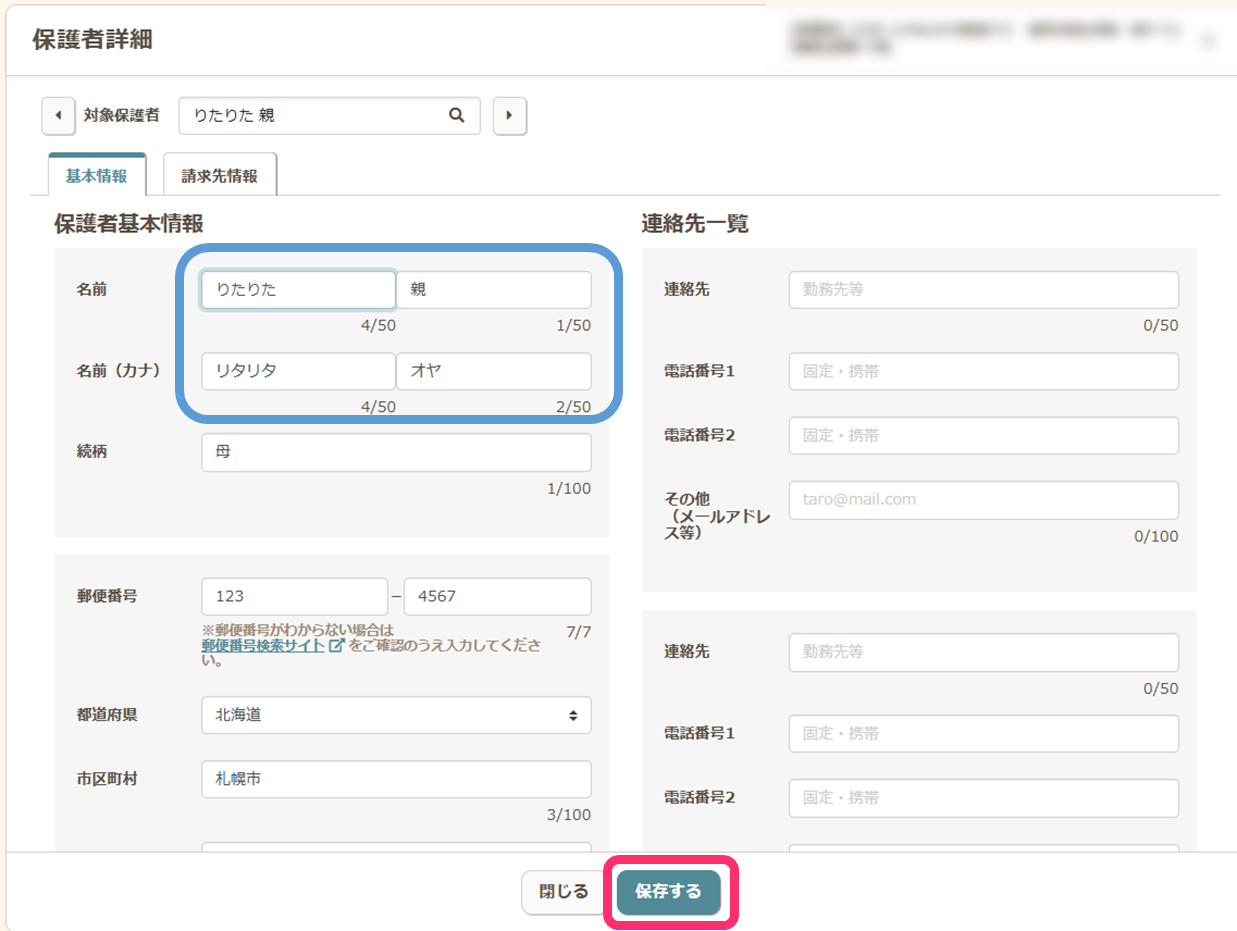Select the 続柄 field containing 母
This screenshot has height=931, width=1237.
(396, 452)
